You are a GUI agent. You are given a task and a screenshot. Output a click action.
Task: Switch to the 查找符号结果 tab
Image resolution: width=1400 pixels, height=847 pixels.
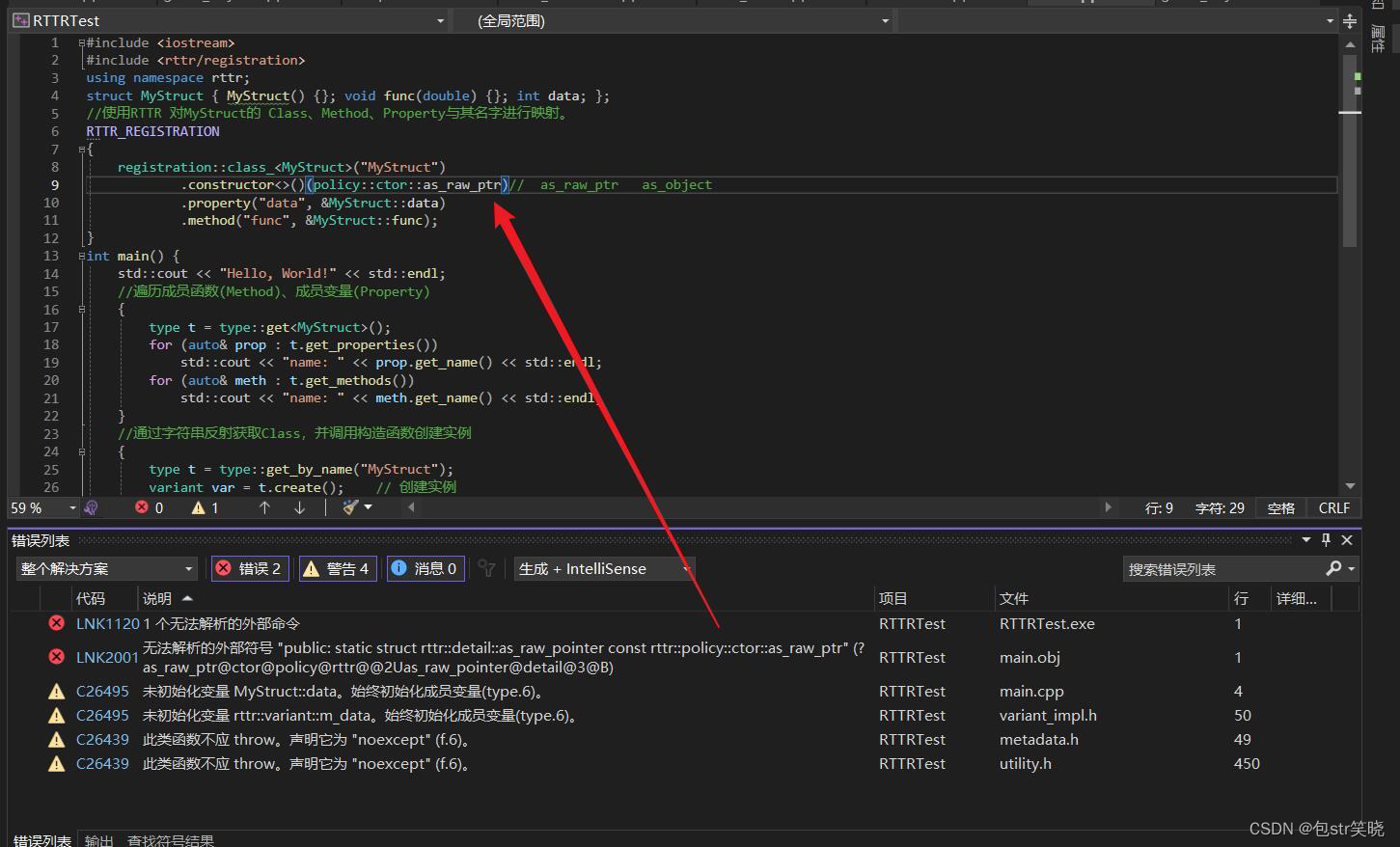170,840
